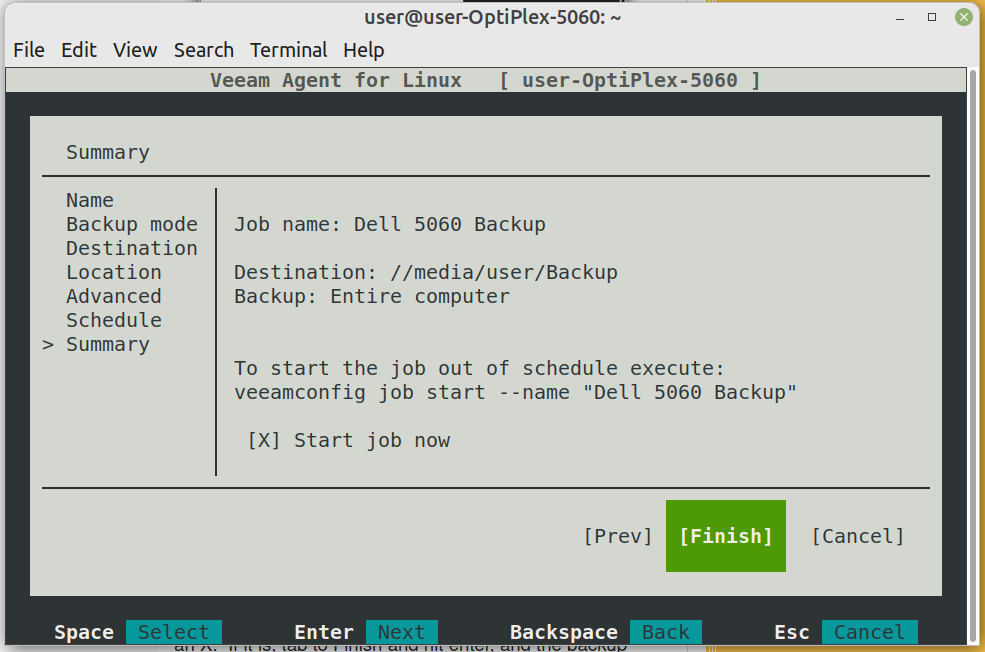
Task: Select the Backup mode step
Action: coord(132,224)
